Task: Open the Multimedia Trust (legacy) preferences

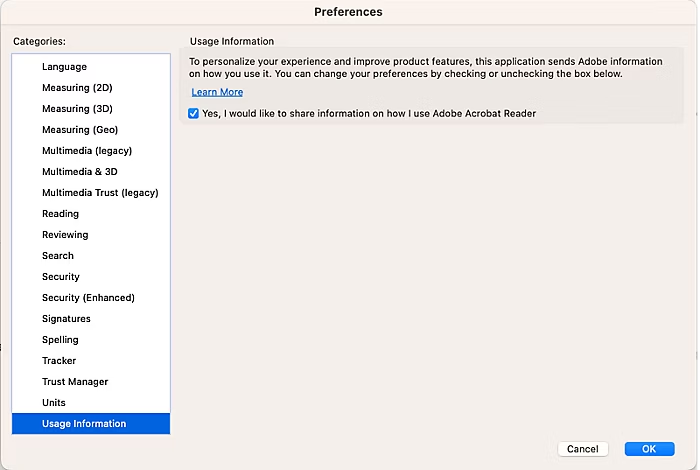Action: (x=100, y=193)
